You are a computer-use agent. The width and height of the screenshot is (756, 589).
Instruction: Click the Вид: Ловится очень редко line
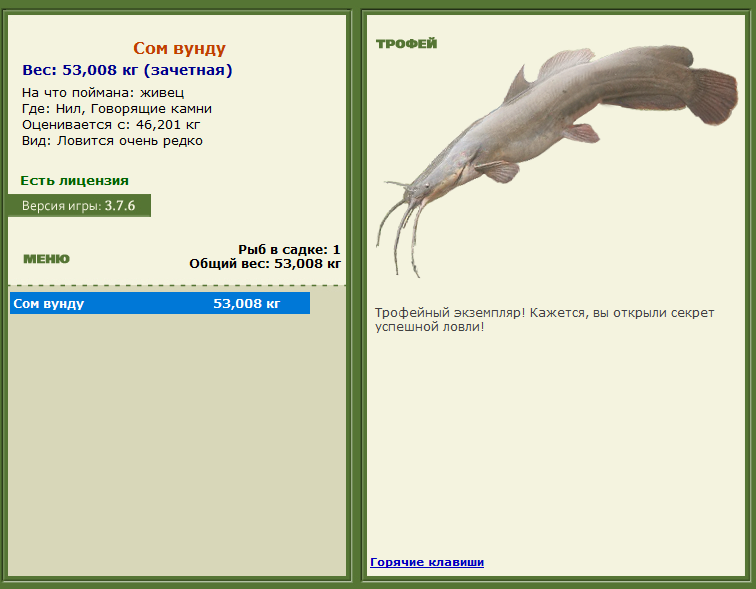112,141
